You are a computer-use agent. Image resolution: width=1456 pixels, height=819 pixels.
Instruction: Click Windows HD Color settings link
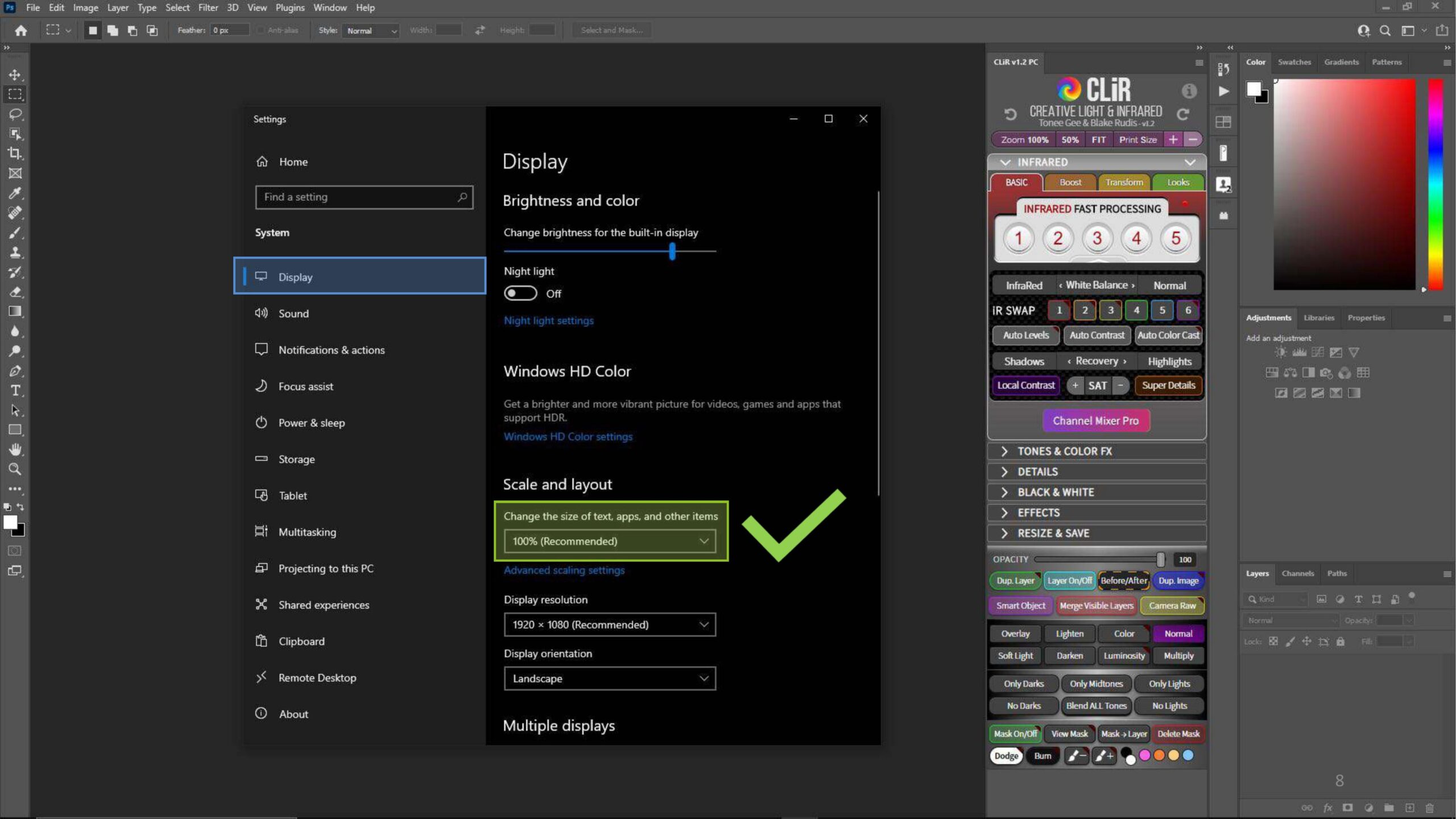(568, 436)
